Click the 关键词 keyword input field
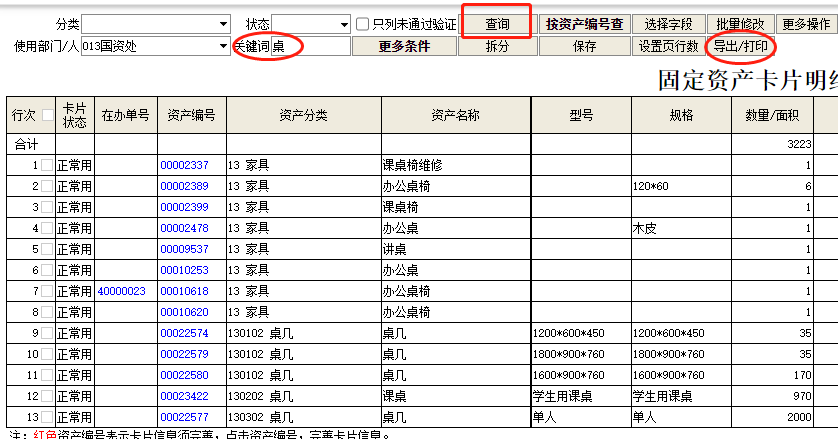Image resolution: width=838 pixels, height=439 pixels. [x=310, y=46]
